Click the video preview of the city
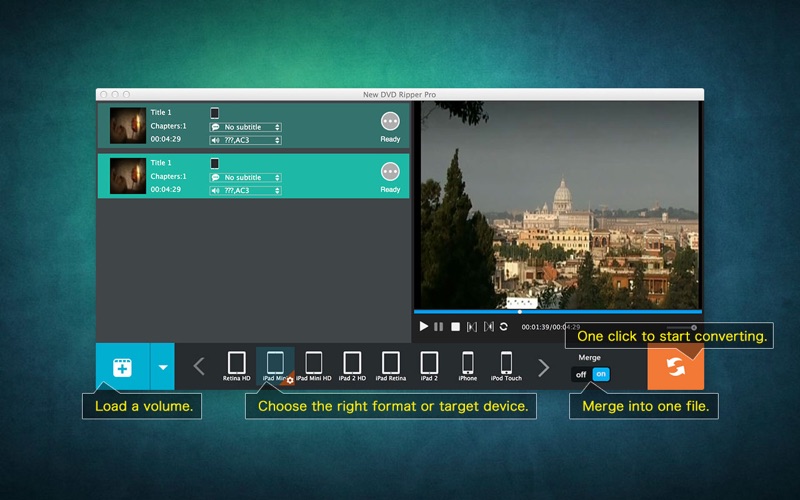This screenshot has height=500, width=800. pyautogui.click(x=558, y=205)
